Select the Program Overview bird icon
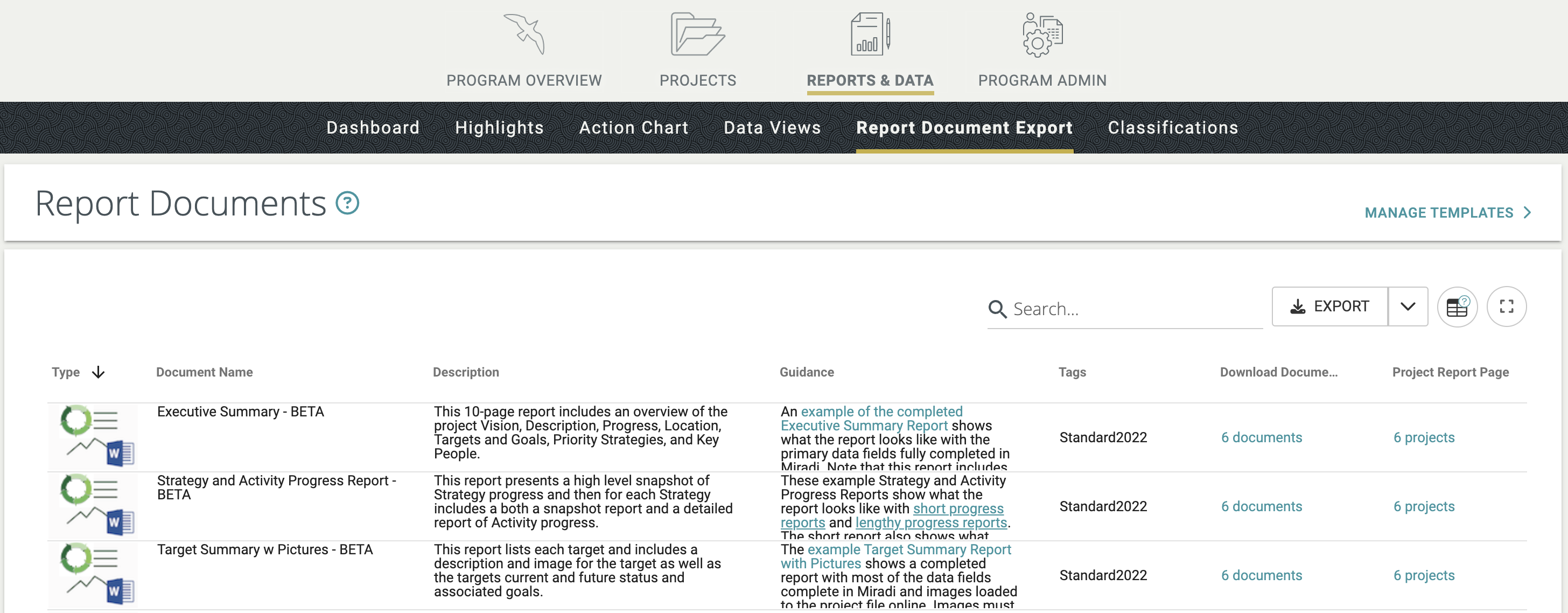This screenshot has height=613, width=1568. tap(523, 34)
